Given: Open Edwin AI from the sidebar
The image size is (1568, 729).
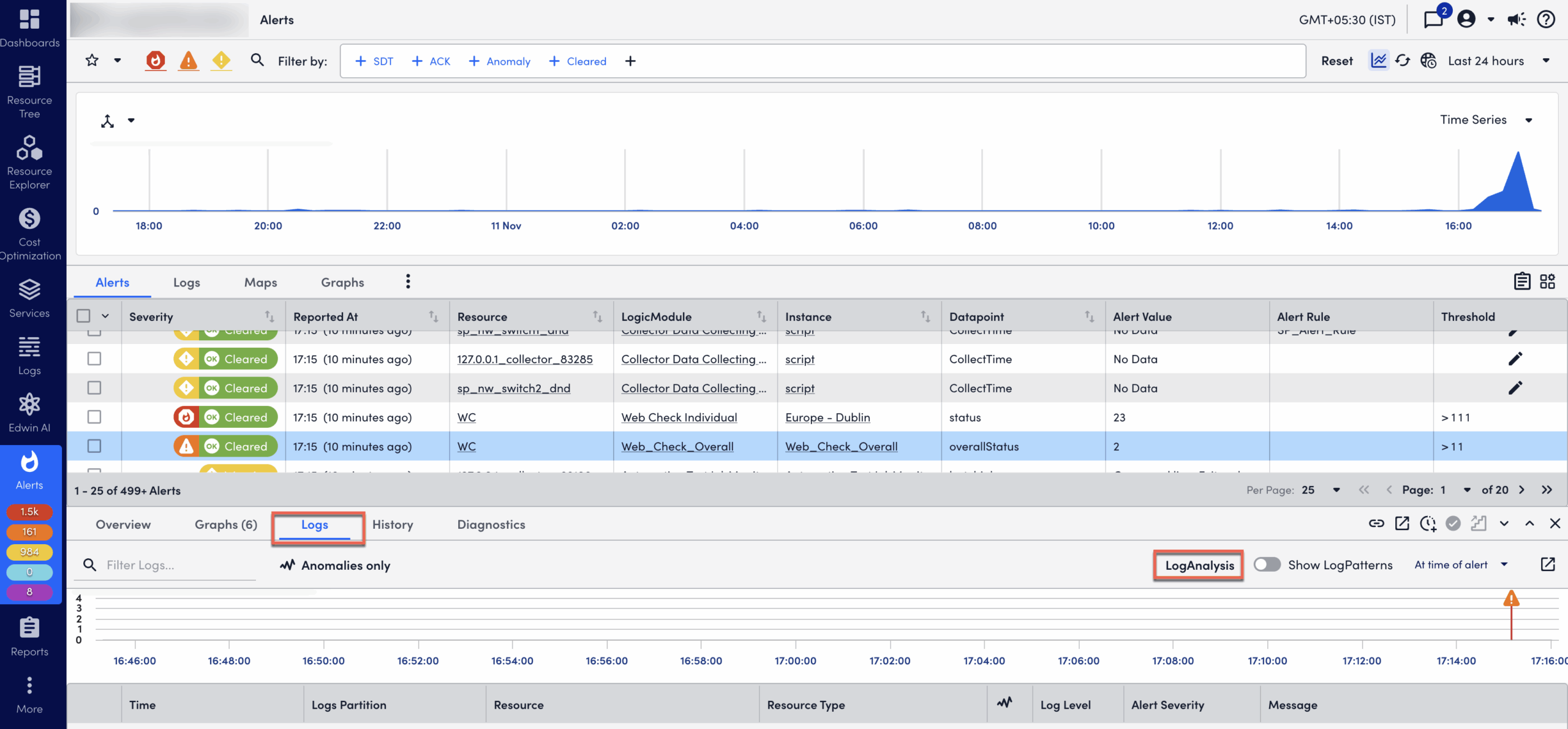Looking at the screenshot, I should (x=29, y=410).
